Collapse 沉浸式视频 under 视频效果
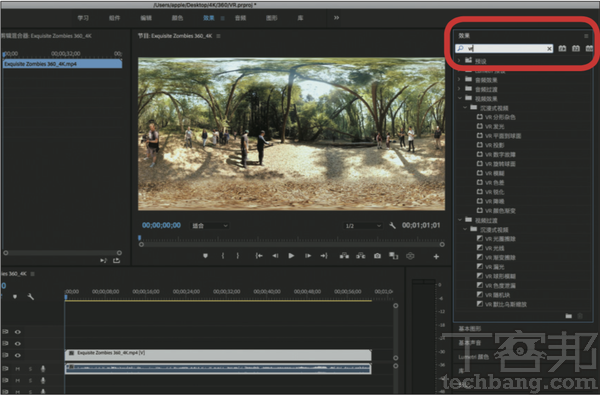The height and width of the screenshot is (395, 600). [x=465, y=108]
